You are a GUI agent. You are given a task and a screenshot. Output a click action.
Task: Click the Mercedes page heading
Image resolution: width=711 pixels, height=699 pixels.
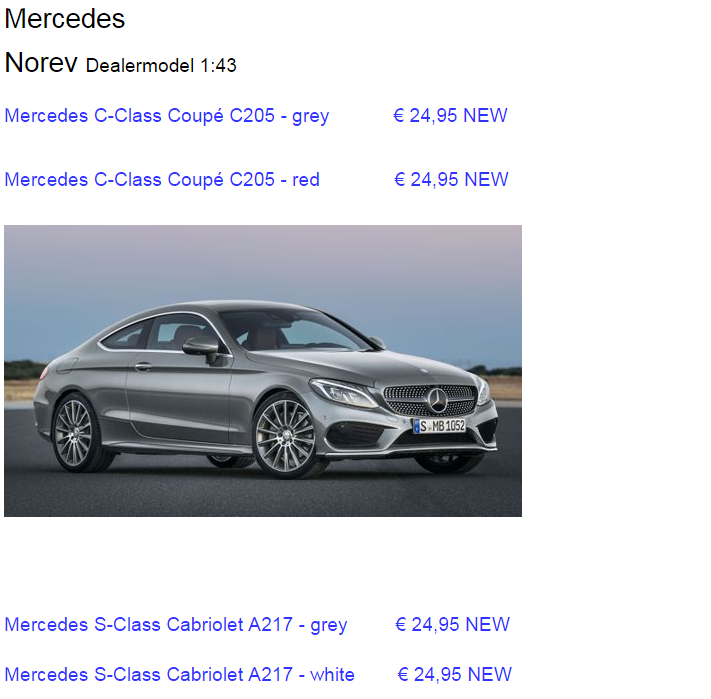[x=65, y=19]
